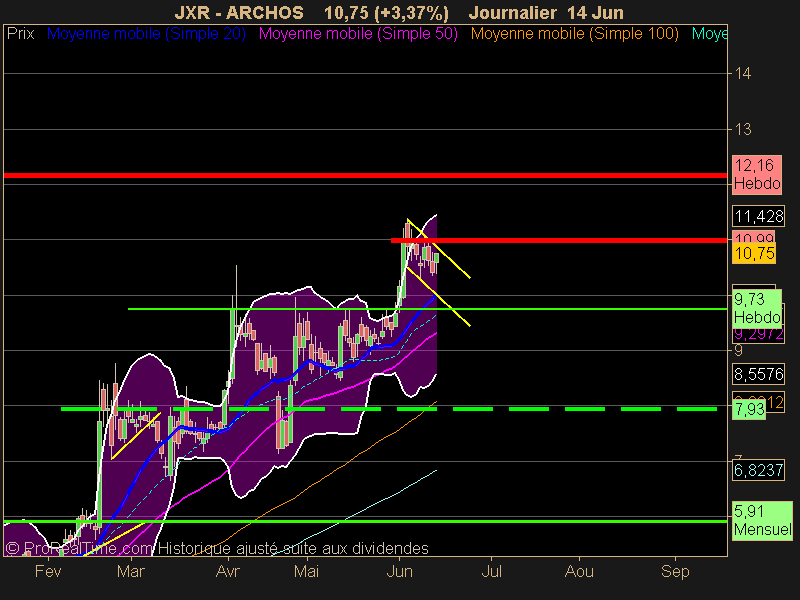Viewport: 800px width, 600px height.
Task: Select the green 5,91 monthly support line
Action: (x=365, y=521)
